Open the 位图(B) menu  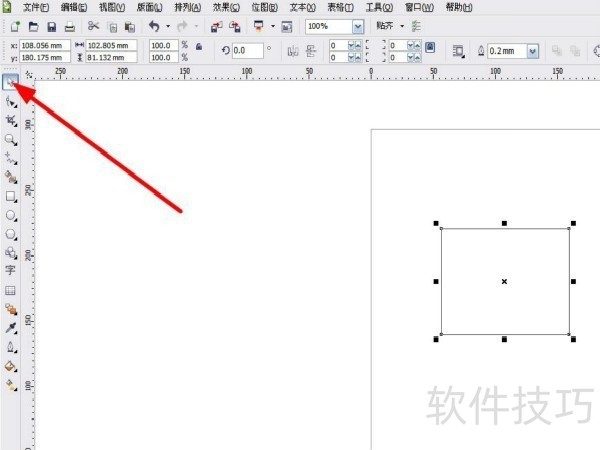264,7
